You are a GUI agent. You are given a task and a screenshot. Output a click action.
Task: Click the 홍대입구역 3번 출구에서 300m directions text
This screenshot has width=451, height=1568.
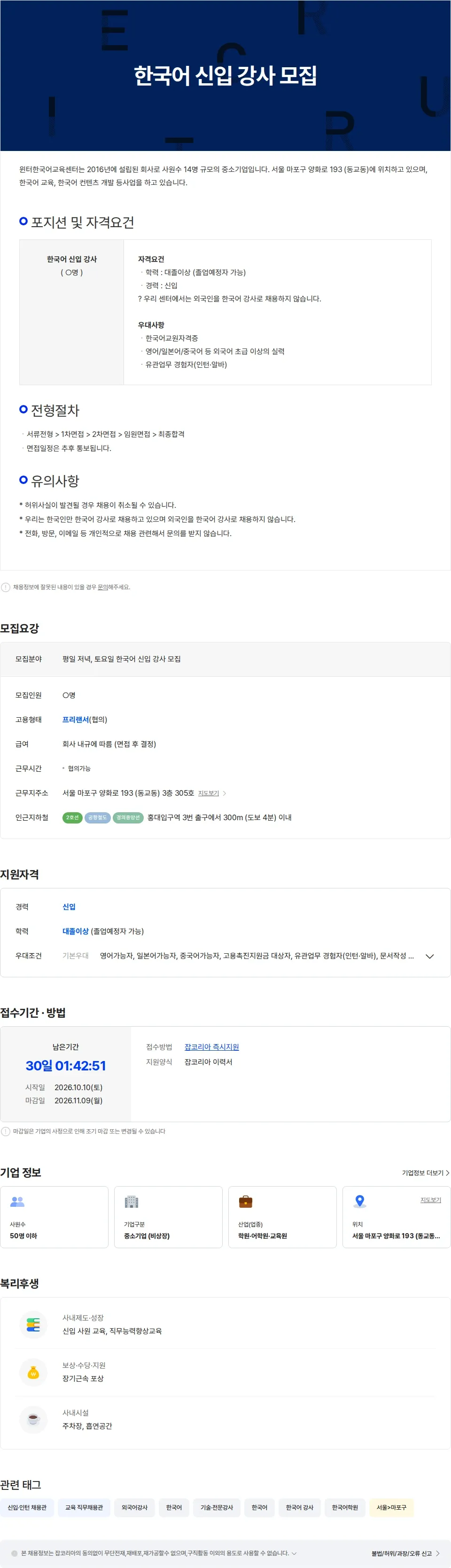click(219, 817)
